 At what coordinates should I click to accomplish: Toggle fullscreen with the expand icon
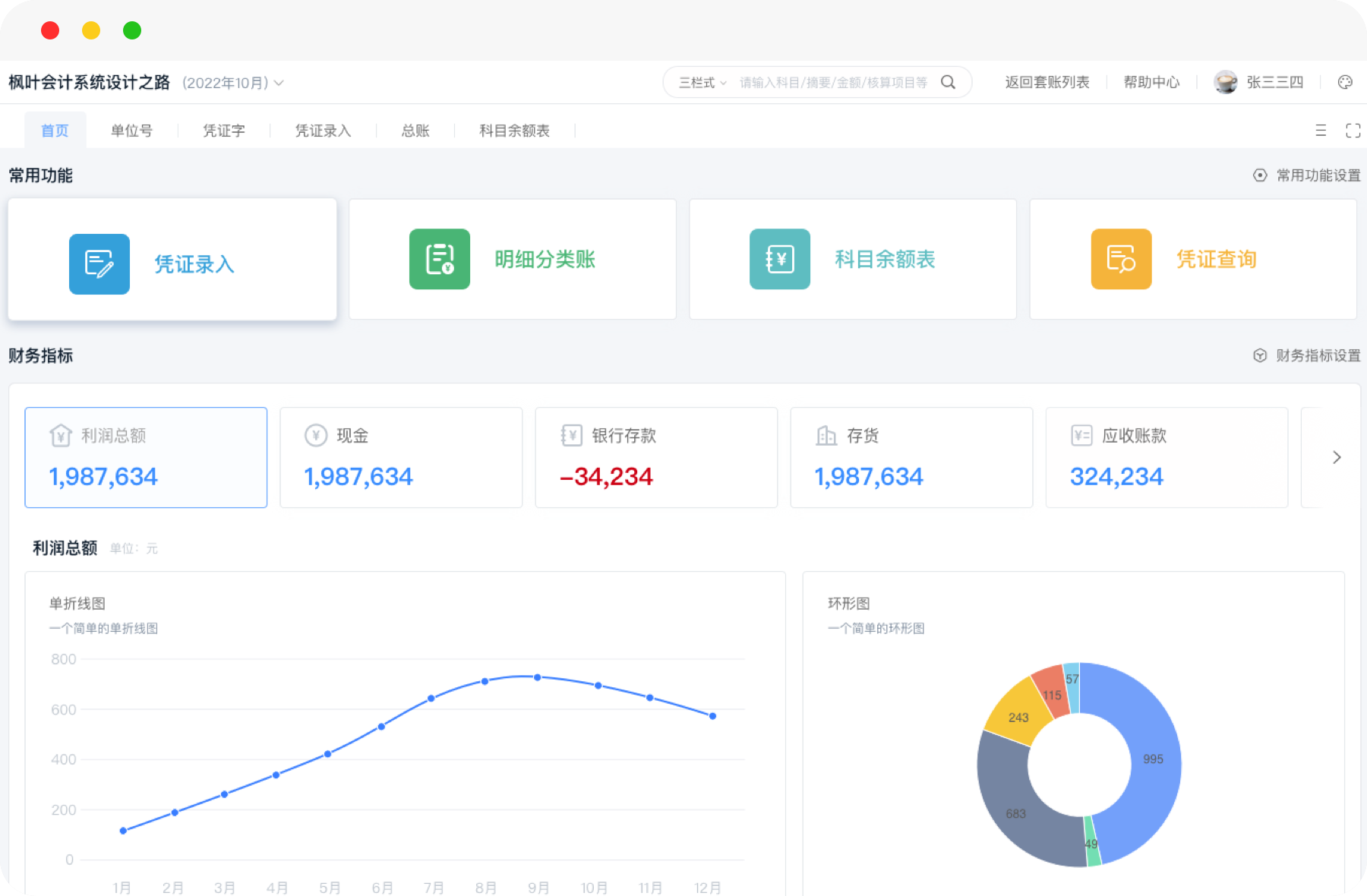pos(1353,131)
